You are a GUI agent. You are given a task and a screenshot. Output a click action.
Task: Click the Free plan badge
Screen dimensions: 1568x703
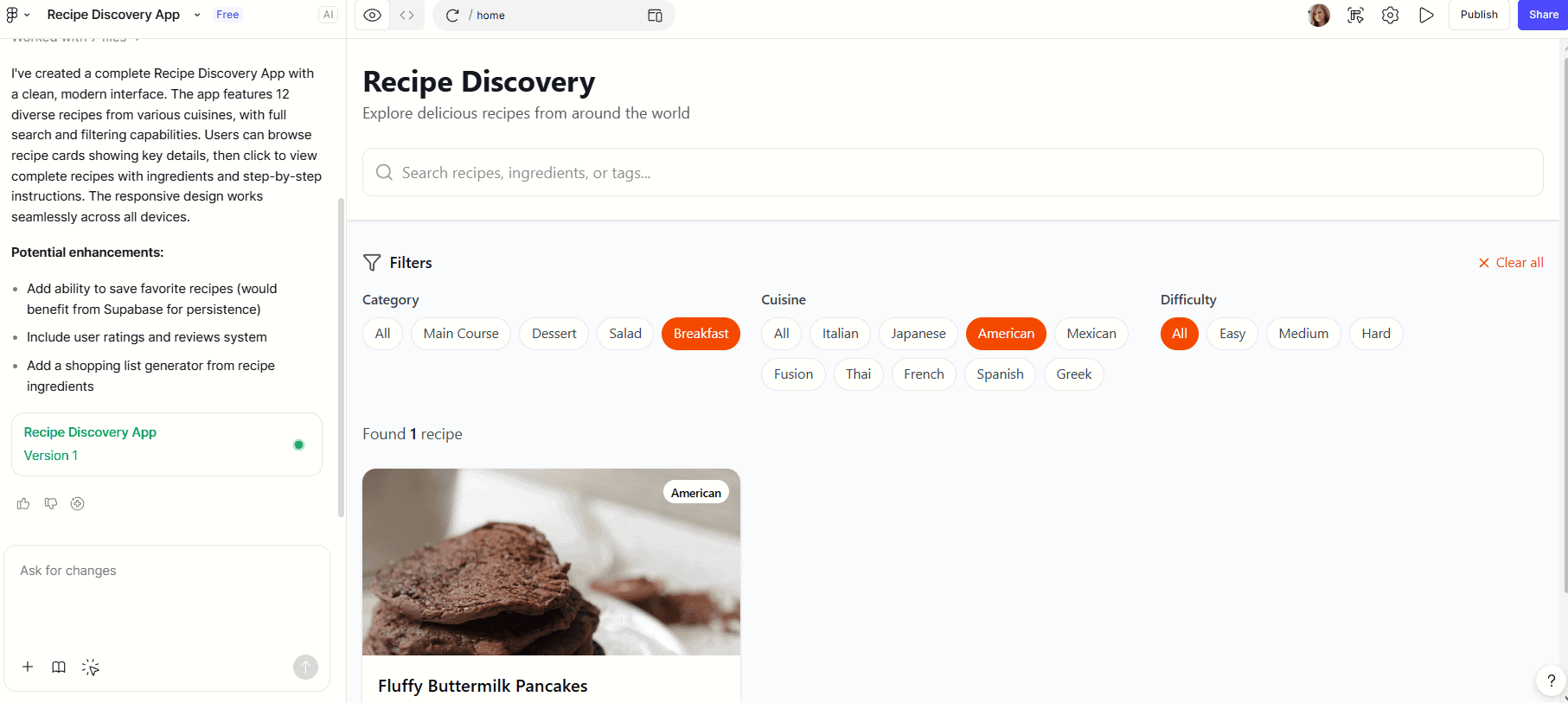pos(227,15)
